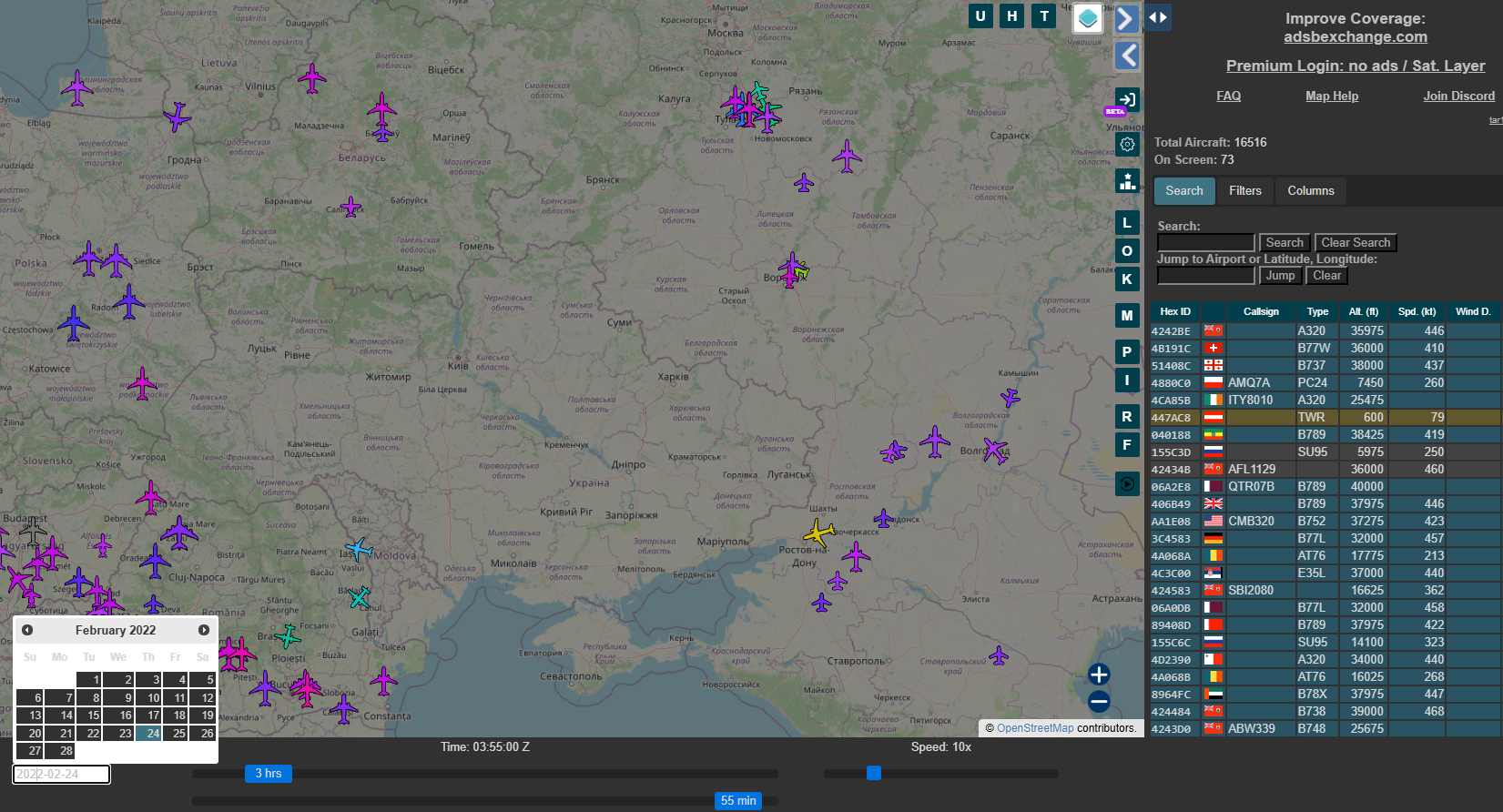Click the Clear Search button
Image resolution: width=1503 pixels, height=812 pixels.
pos(1355,243)
